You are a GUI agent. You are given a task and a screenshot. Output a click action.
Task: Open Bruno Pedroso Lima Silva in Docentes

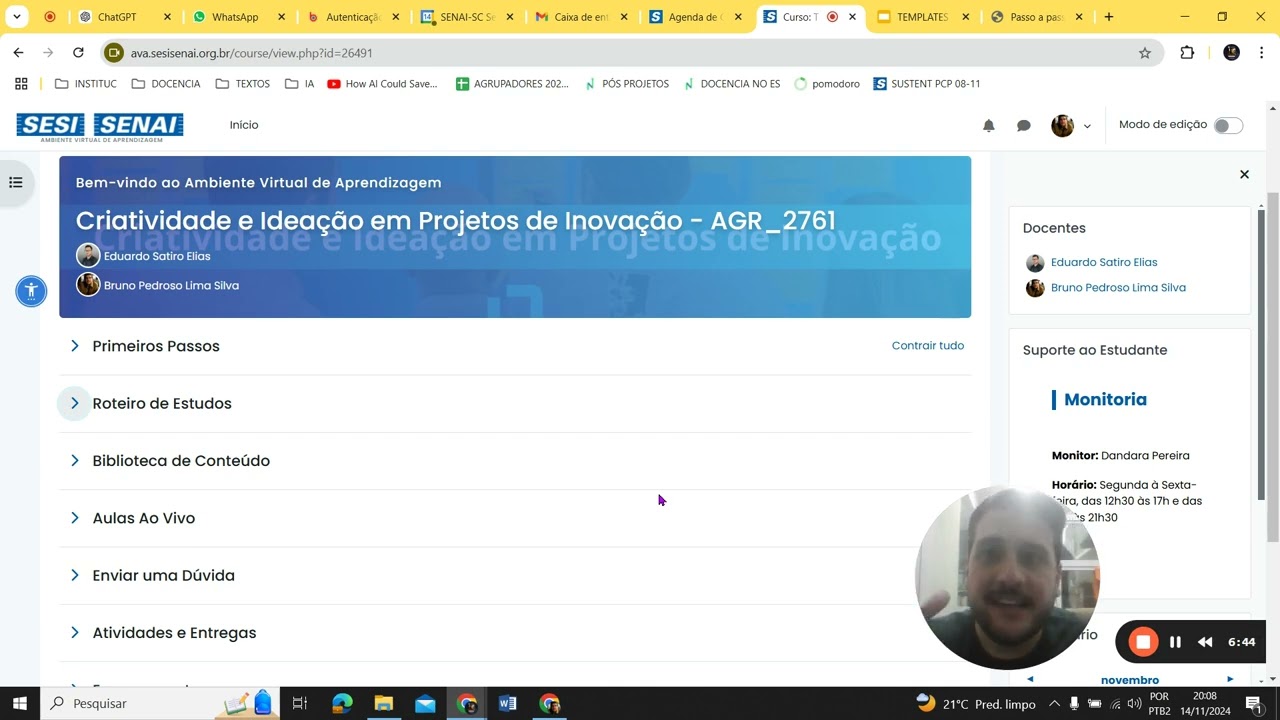coord(1118,287)
